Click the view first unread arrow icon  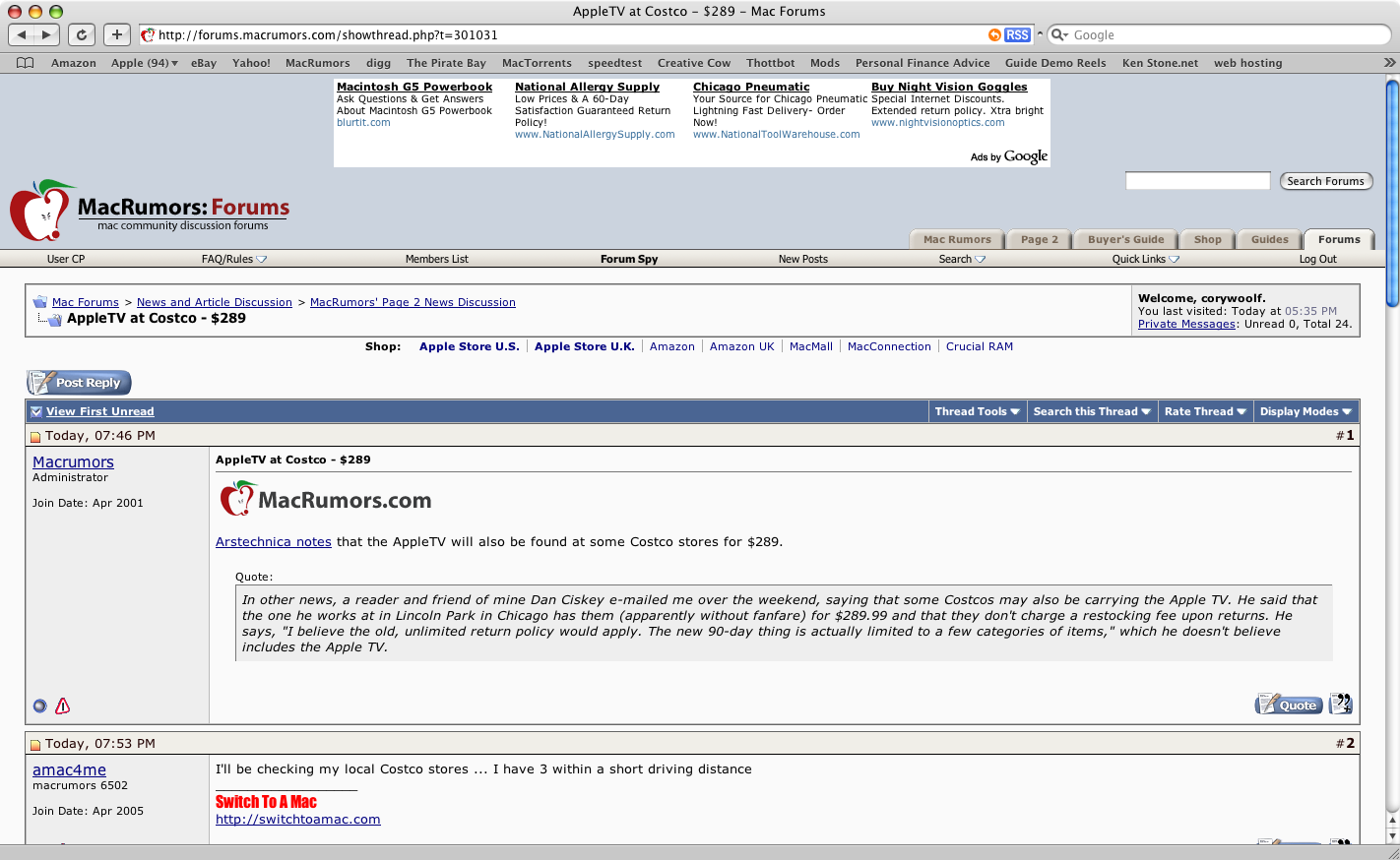pos(36,411)
